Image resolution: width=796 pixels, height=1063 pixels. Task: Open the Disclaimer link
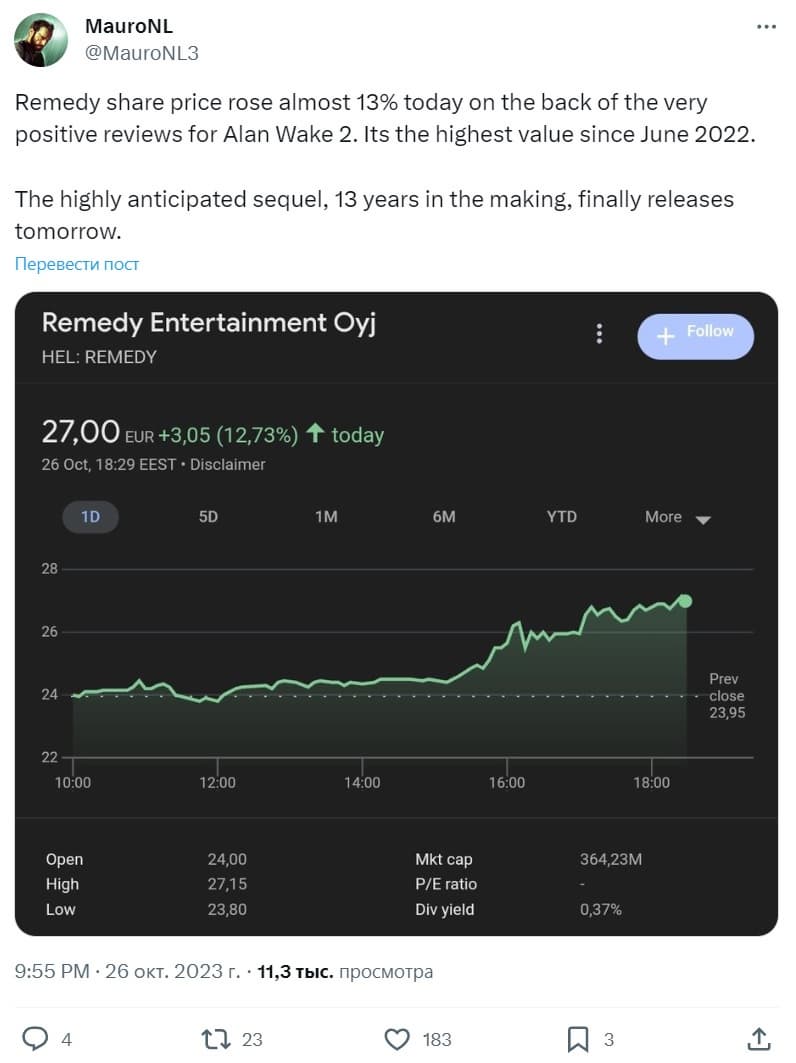[228, 465]
